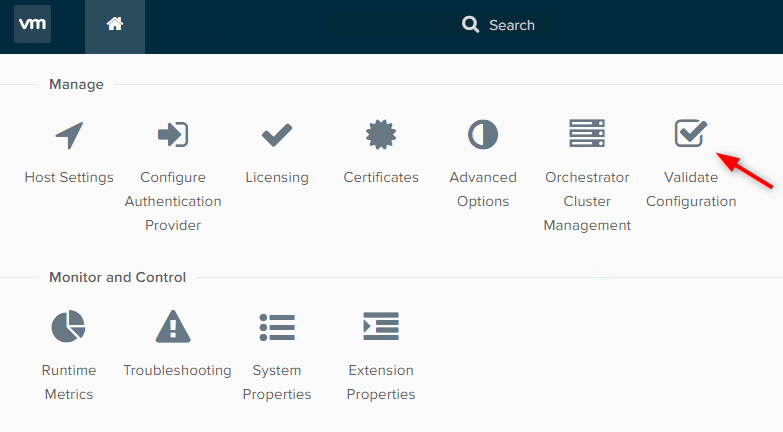
Task: Open the Host Settings text link
Action: (x=69, y=177)
